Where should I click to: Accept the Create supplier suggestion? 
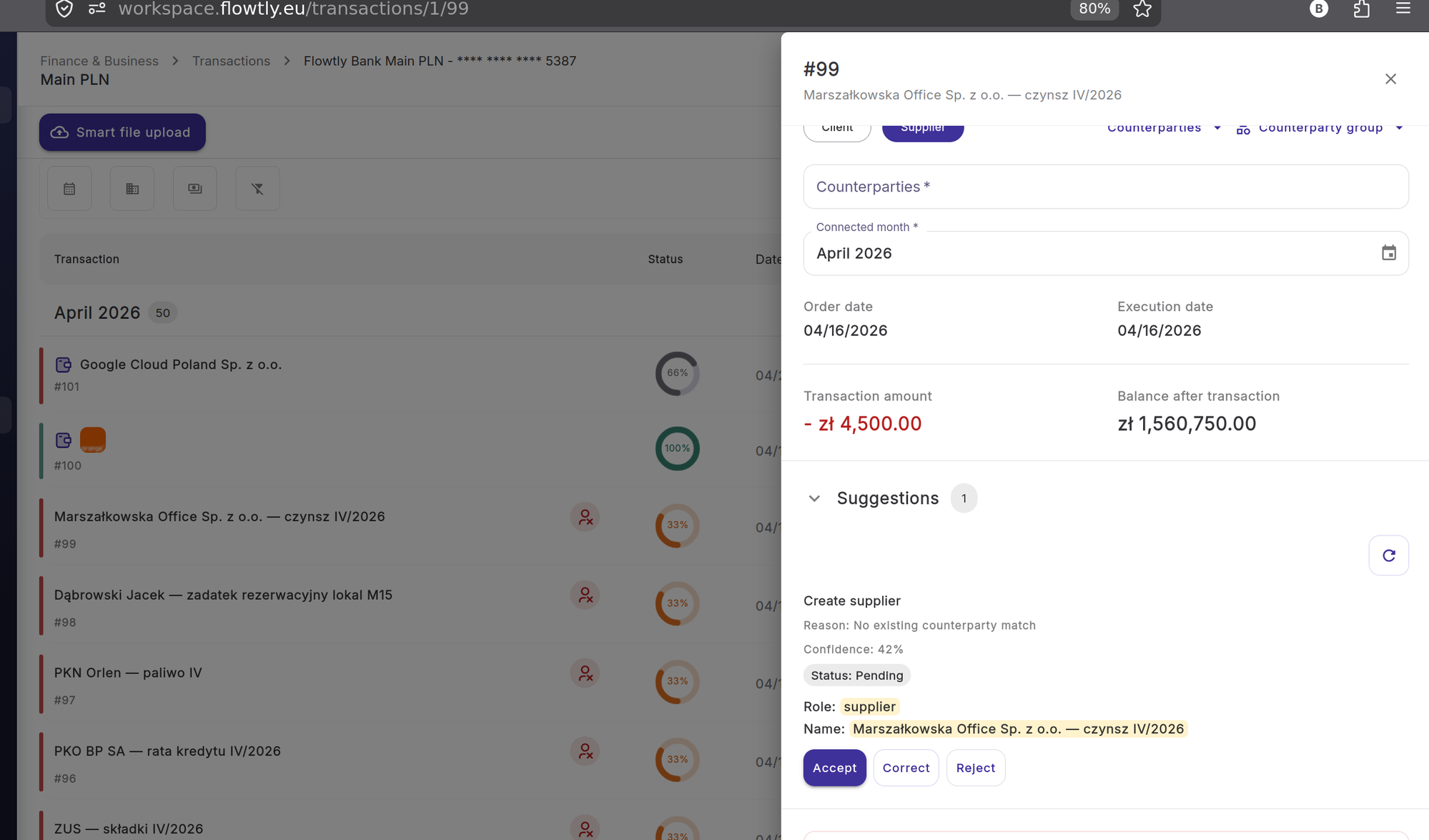834,768
